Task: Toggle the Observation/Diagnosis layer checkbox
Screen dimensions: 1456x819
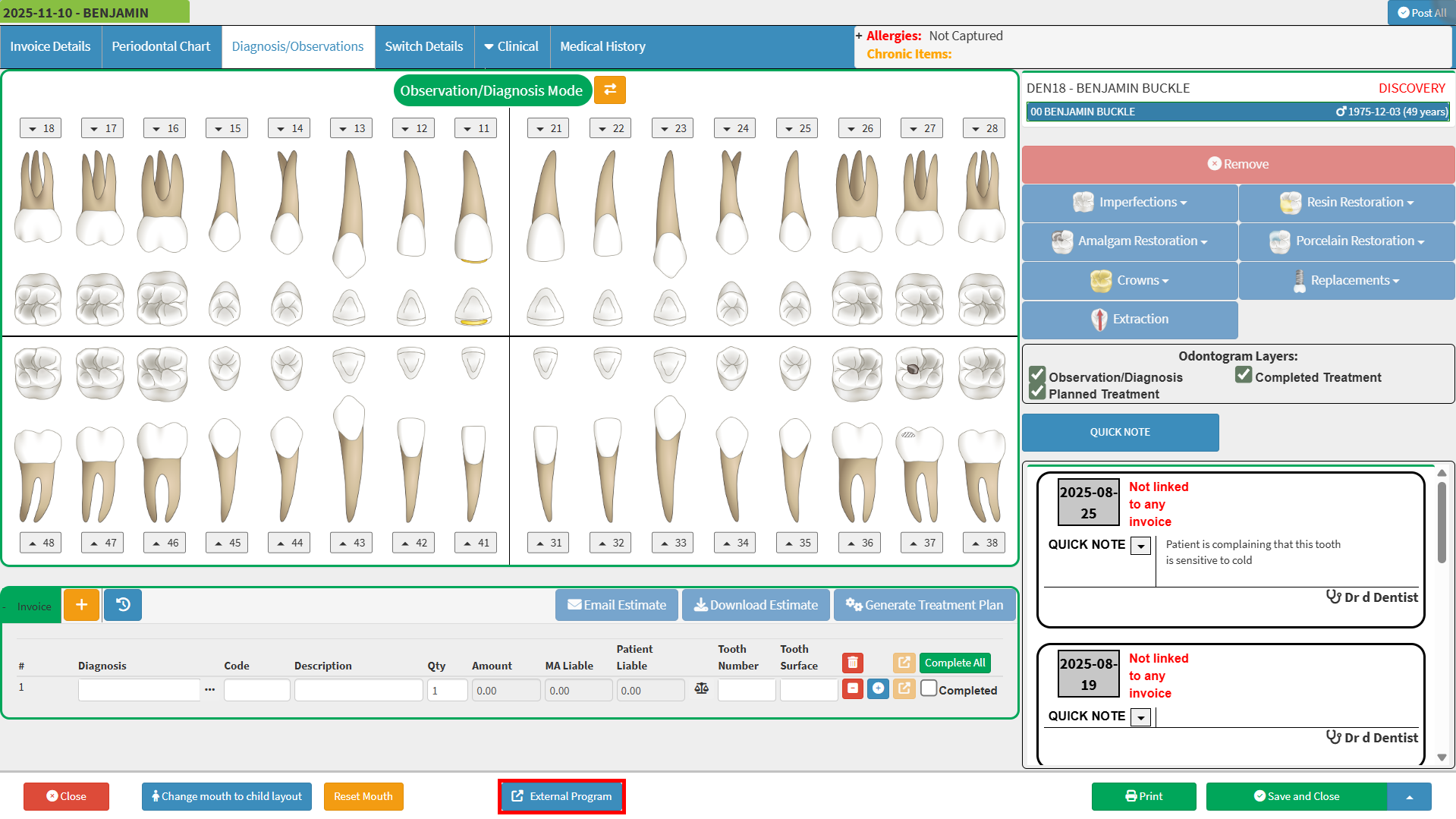Action: [1037, 376]
